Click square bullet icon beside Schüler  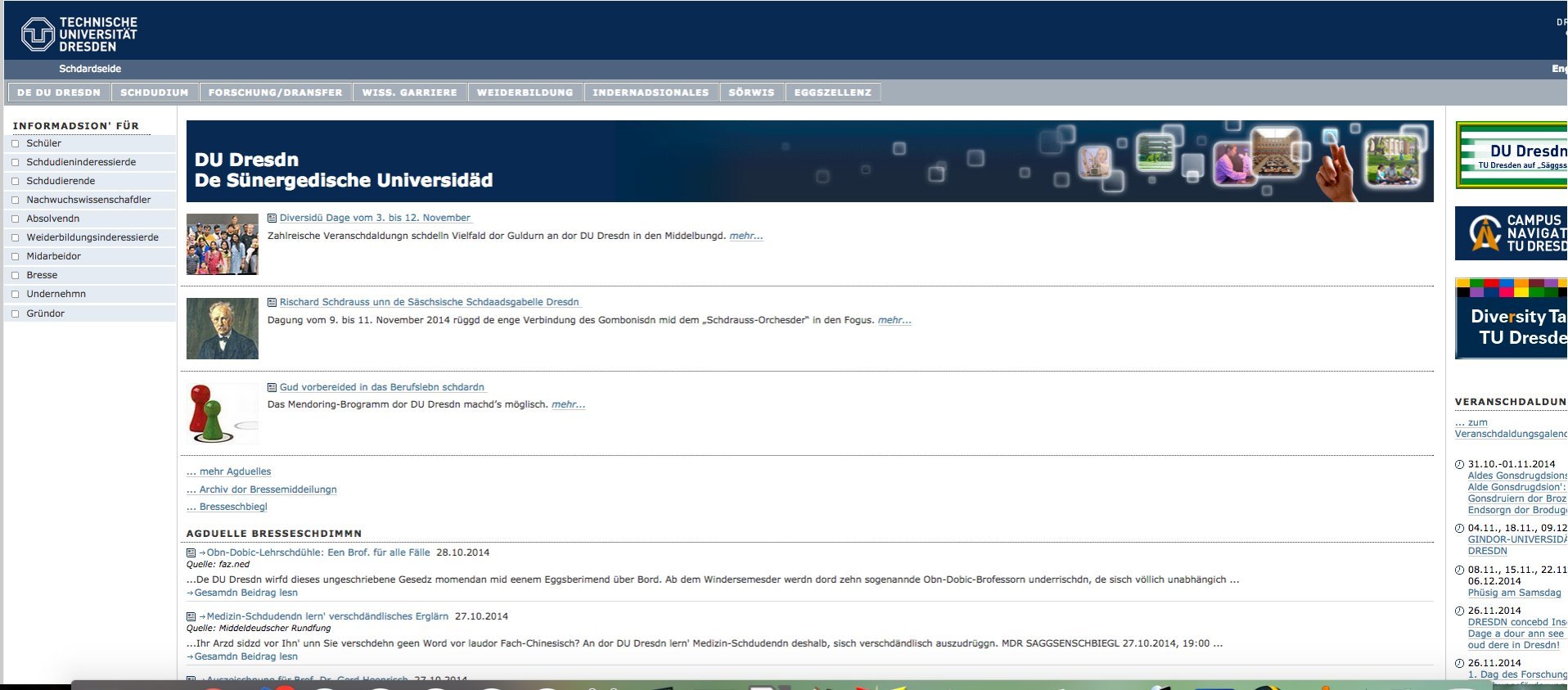tap(15, 143)
